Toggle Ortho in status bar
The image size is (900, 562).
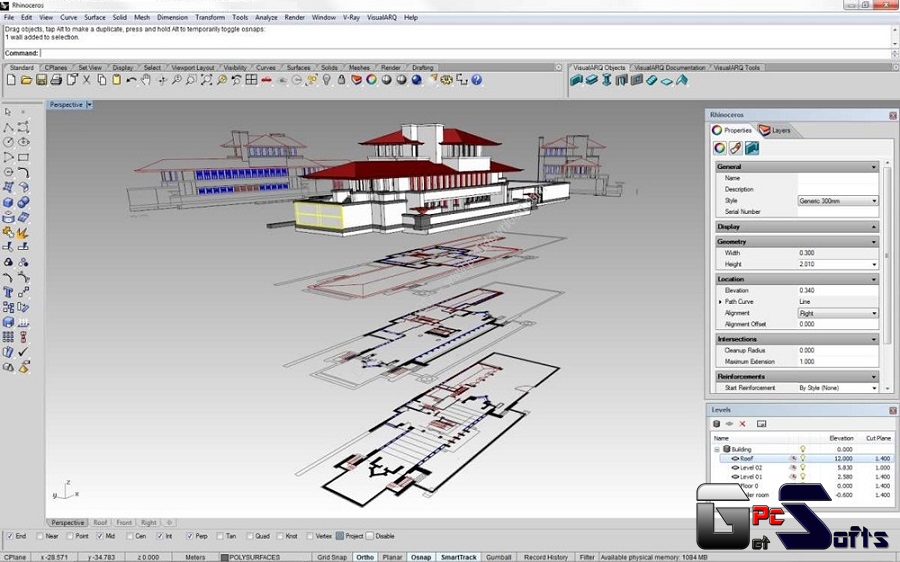pos(365,557)
